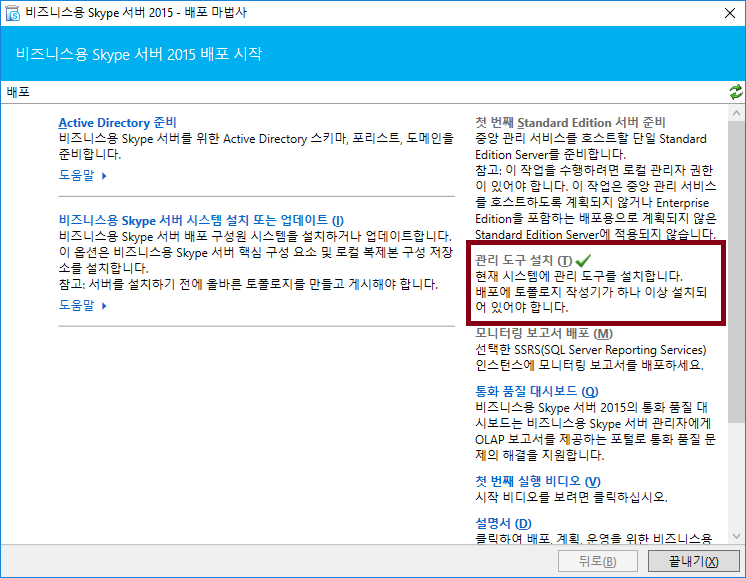Click the green refresh icon
Image resolution: width=746 pixels, height=578 pixels.
coord(736,91)
